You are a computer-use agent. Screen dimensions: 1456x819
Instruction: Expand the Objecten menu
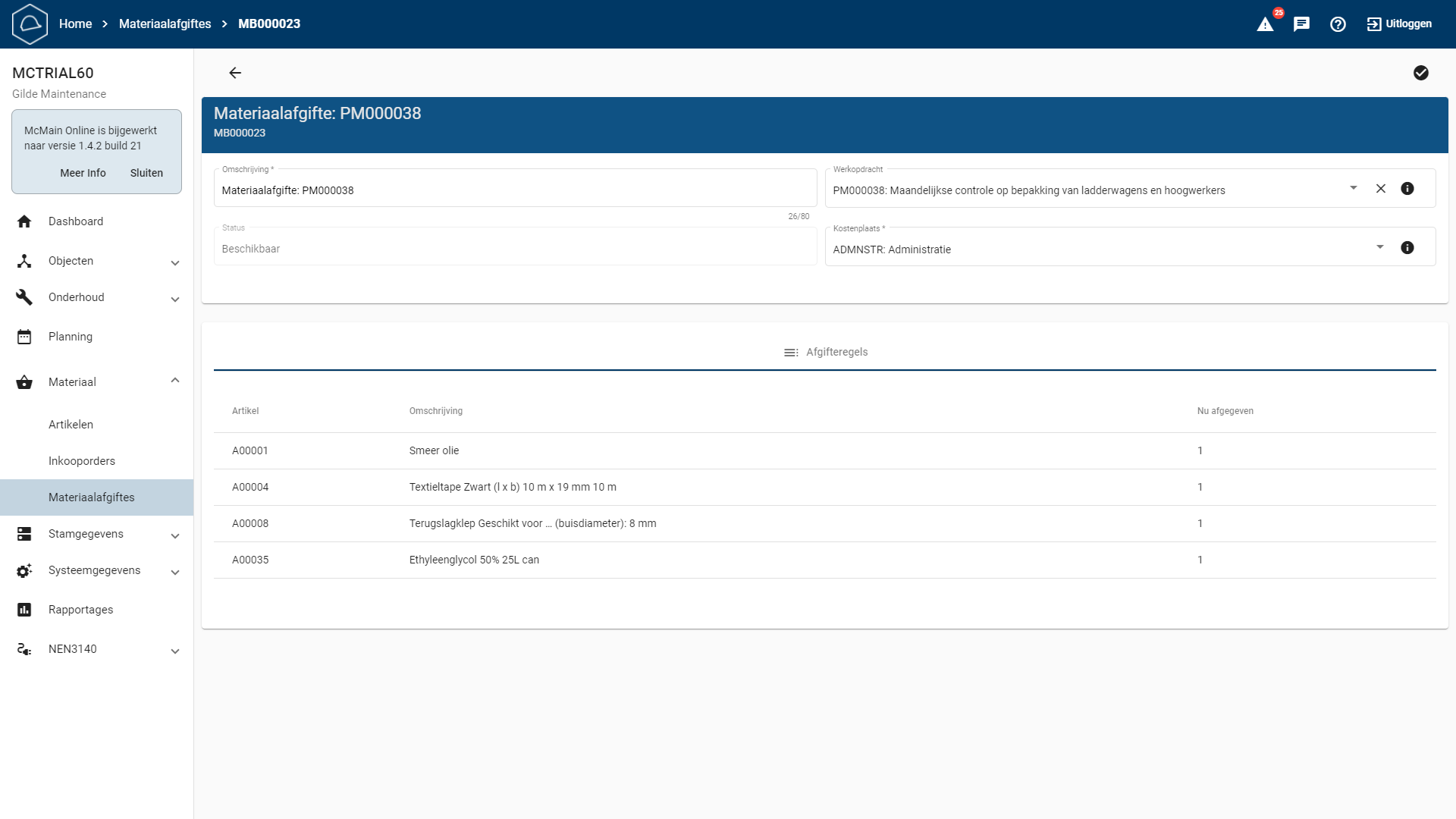tap(175, 262)
